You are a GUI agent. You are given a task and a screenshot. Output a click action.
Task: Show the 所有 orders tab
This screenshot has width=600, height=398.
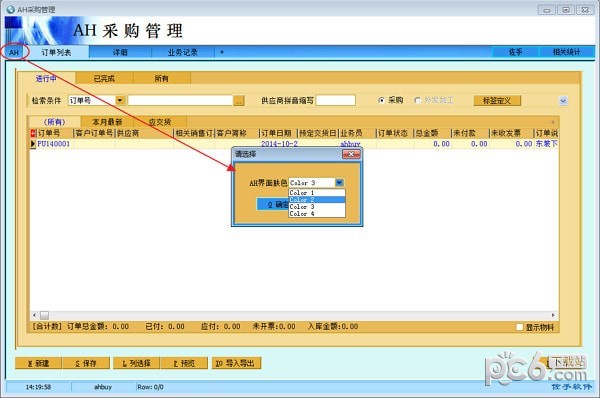161,78
